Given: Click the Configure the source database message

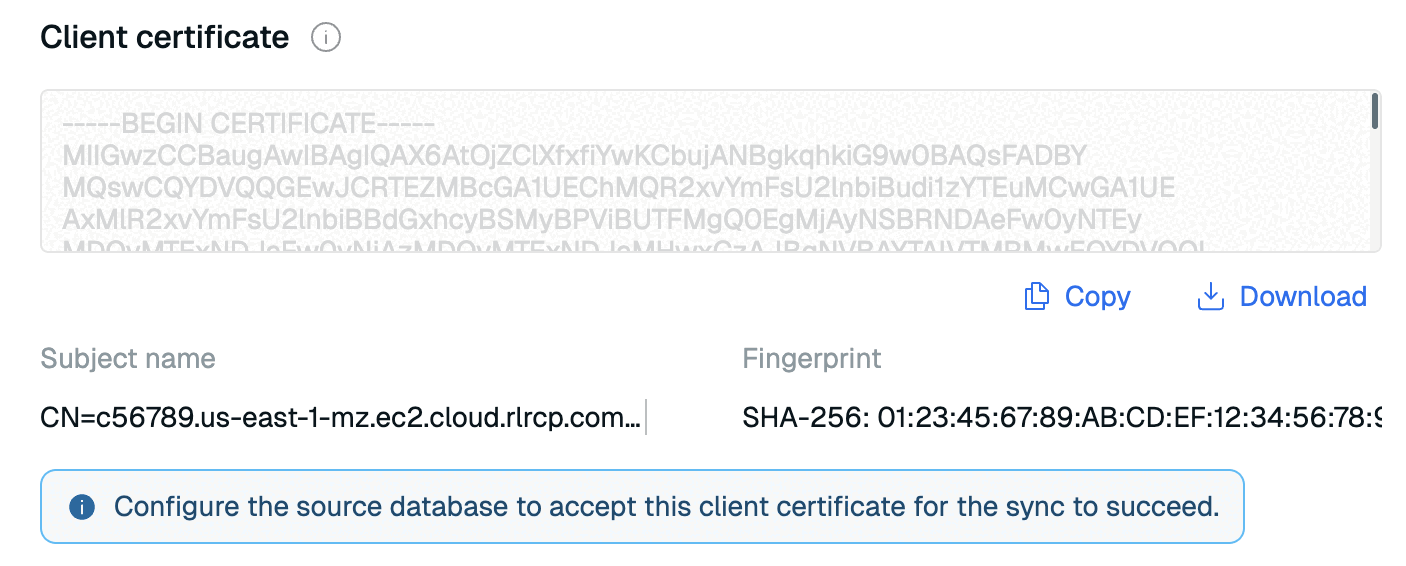Looking at the screenshot, I should point(666,506).
